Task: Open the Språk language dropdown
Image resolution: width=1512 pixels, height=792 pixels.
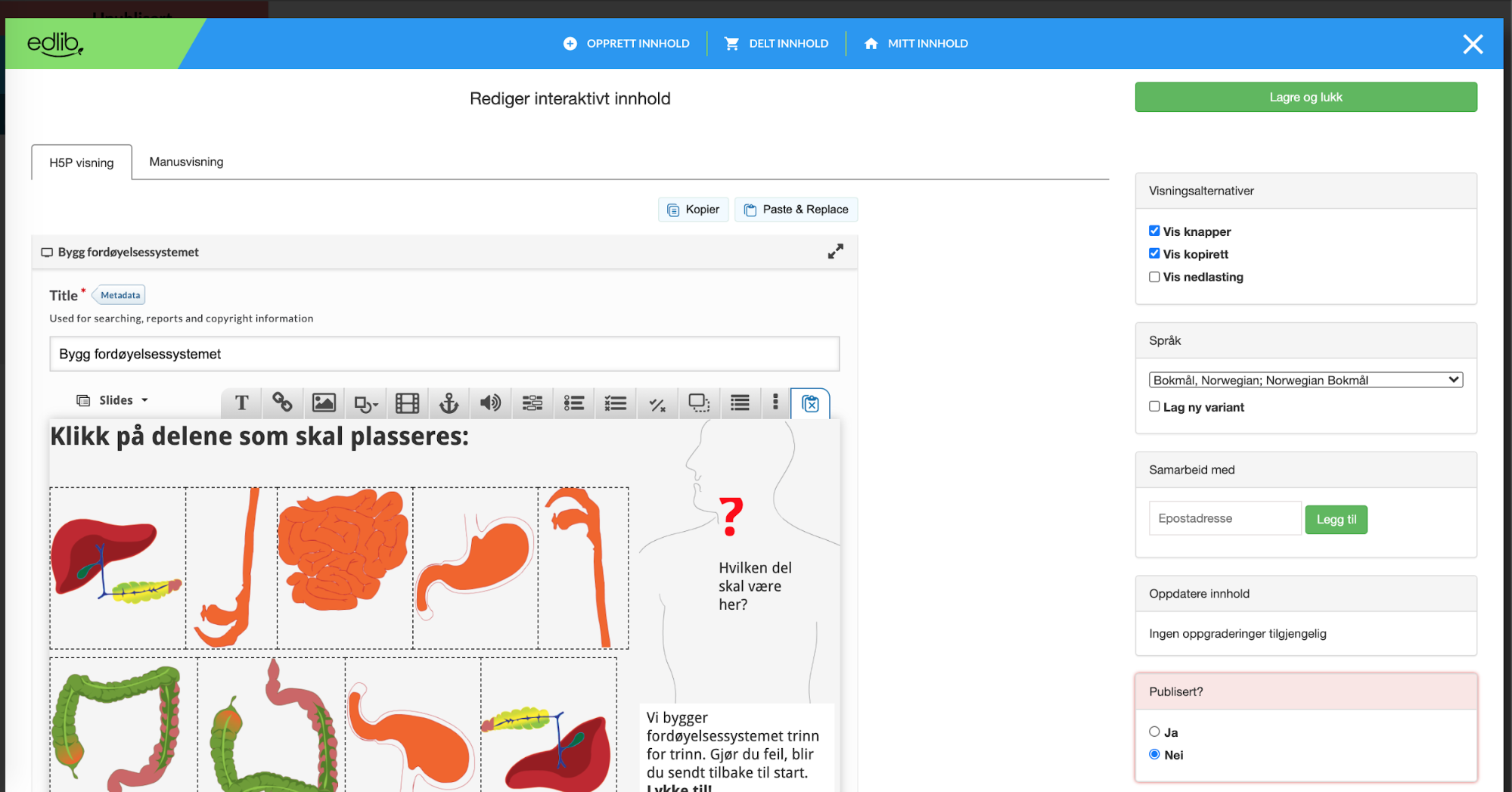Action: [x=1306, y=380]
